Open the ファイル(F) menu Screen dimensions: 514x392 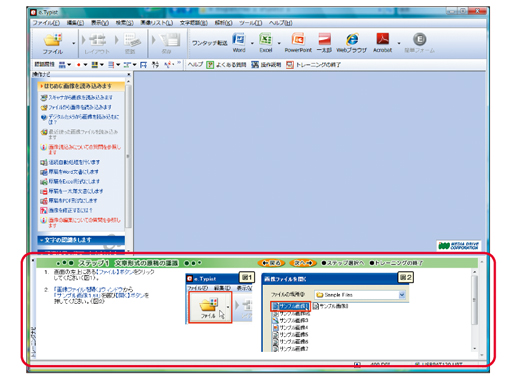46,23
